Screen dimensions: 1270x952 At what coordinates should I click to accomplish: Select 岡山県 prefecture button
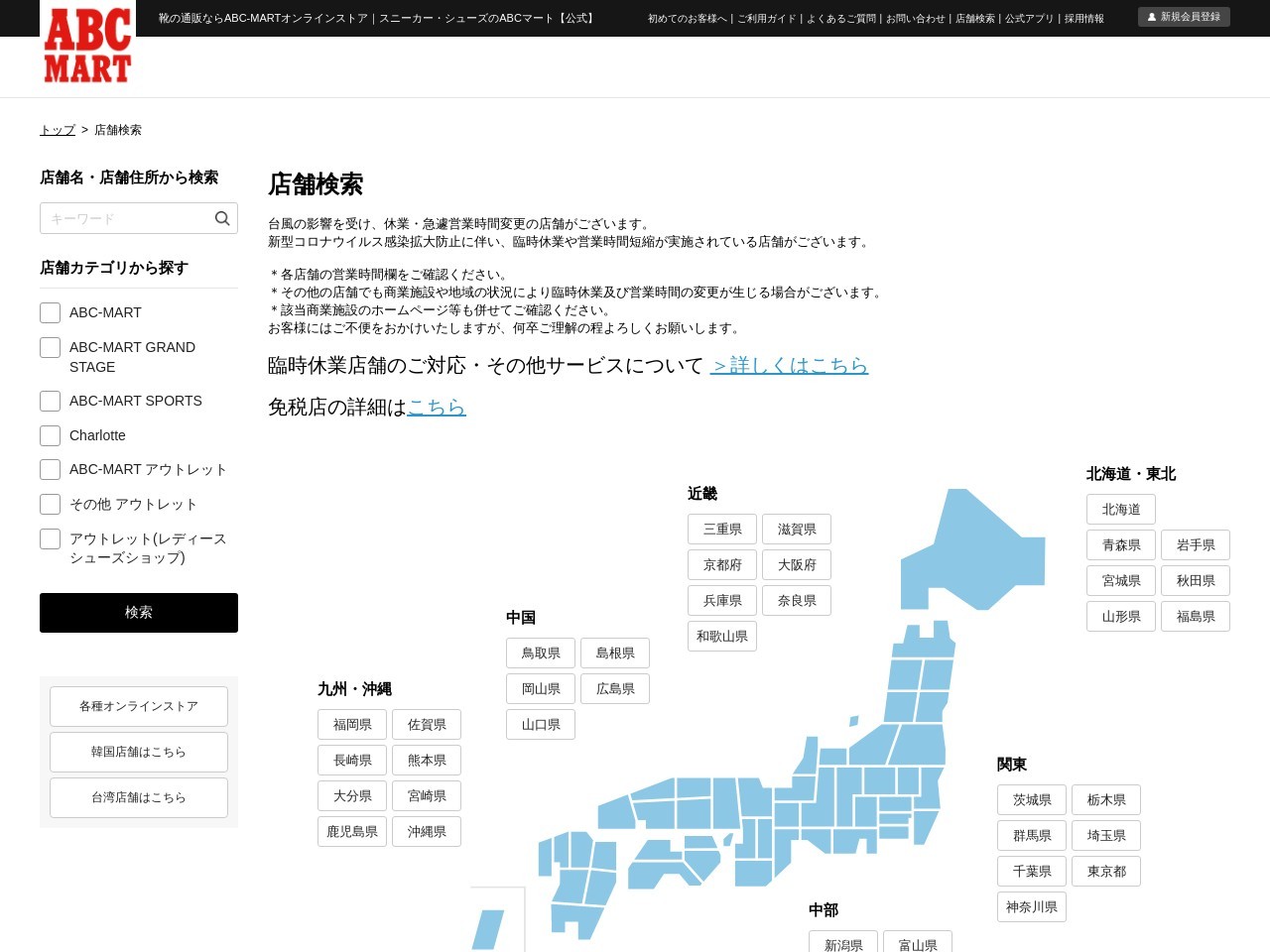(541, 689)
